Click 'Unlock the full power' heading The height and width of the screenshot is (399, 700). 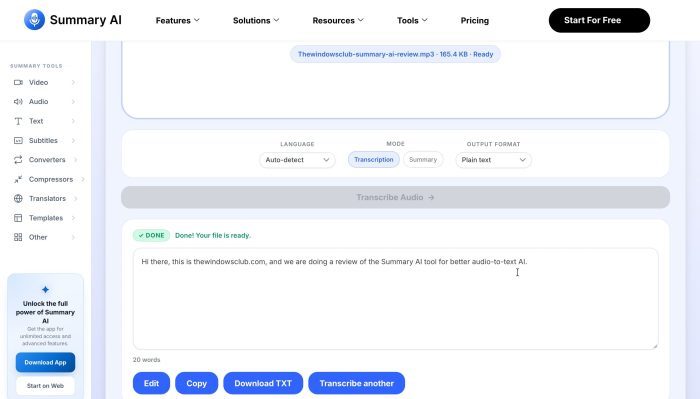click(46, 312)
